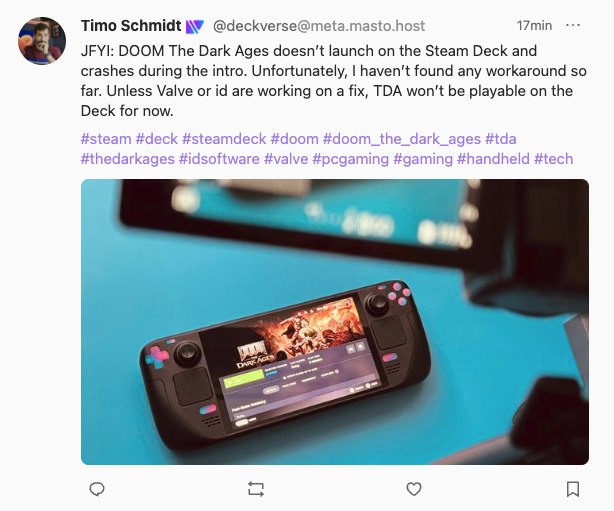The image size is (614, 511).
Task: Open Timo Schmidt's profile name
Action: pyautogui.click(x=131, y=26)
